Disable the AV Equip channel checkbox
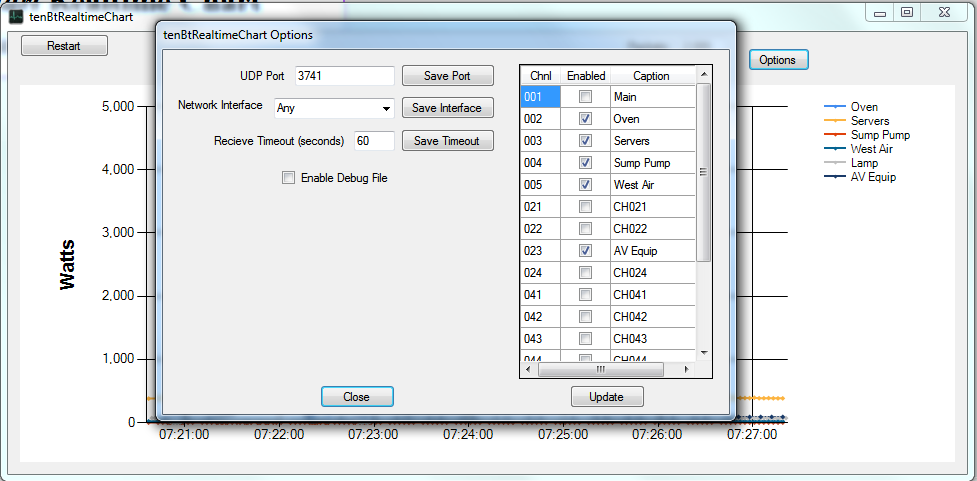The image size is (977, 481). (586, 251)
